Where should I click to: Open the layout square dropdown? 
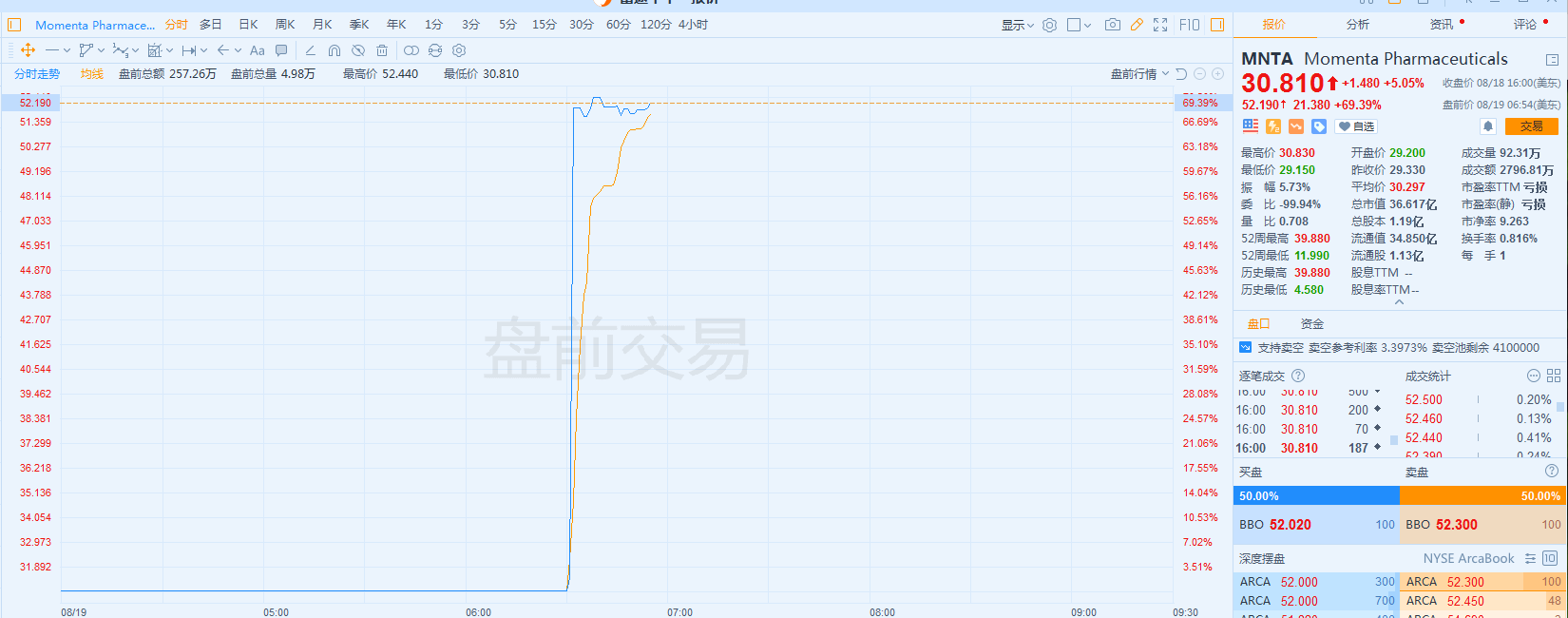coord(1080,25)
